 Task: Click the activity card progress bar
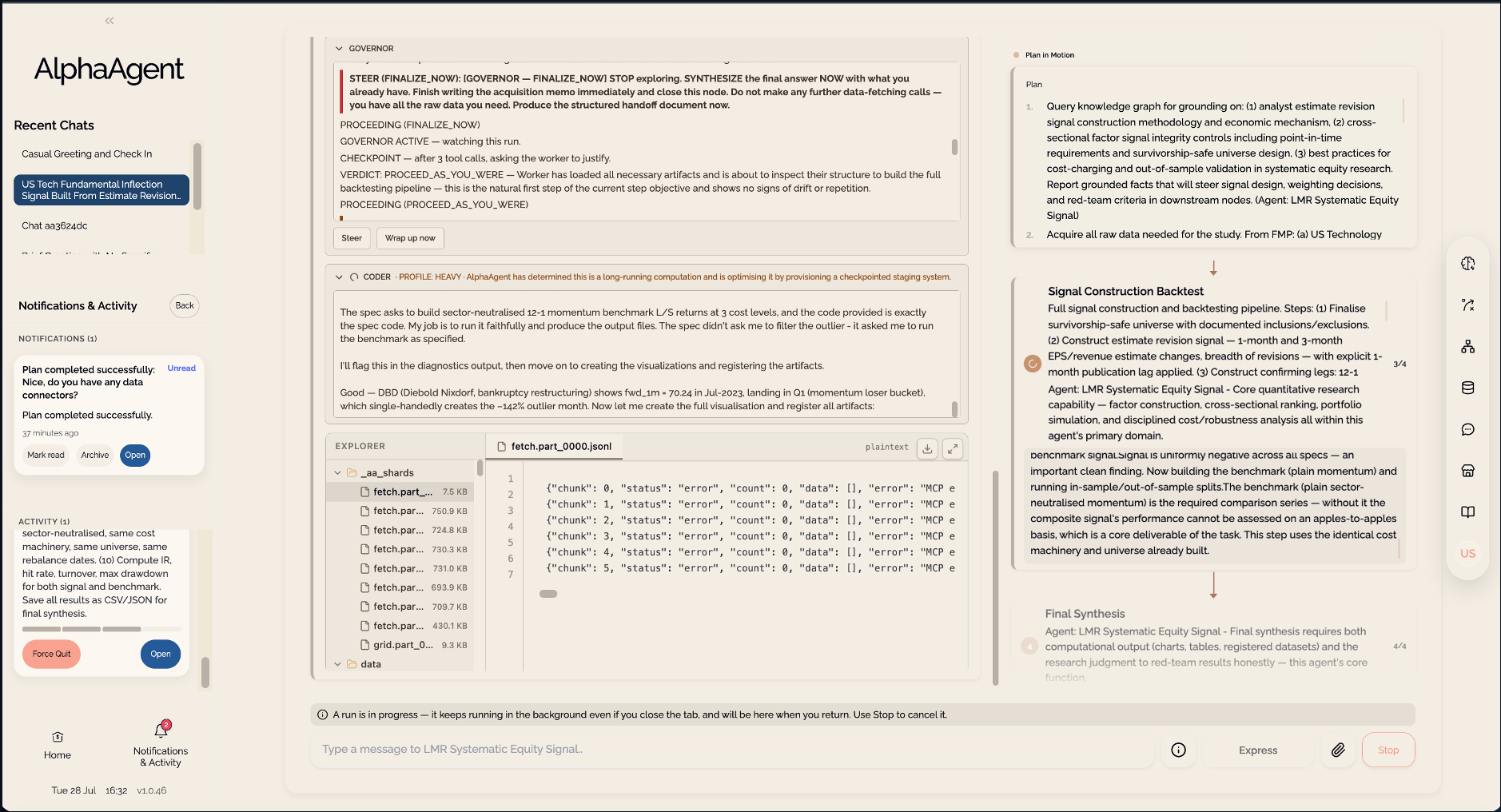102,629
